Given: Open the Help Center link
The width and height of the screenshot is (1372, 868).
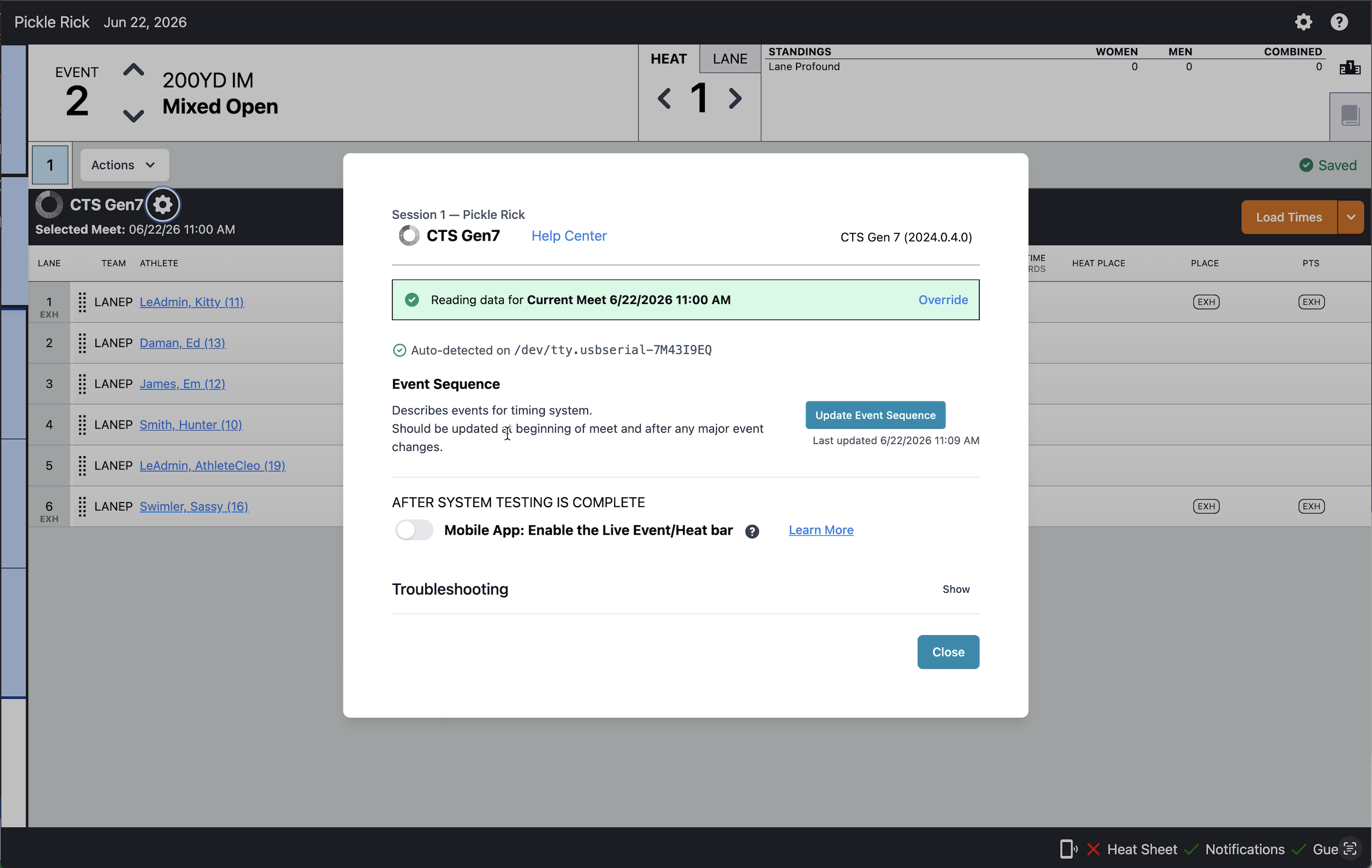Looking at the screenshot, I should click(569, 236).
